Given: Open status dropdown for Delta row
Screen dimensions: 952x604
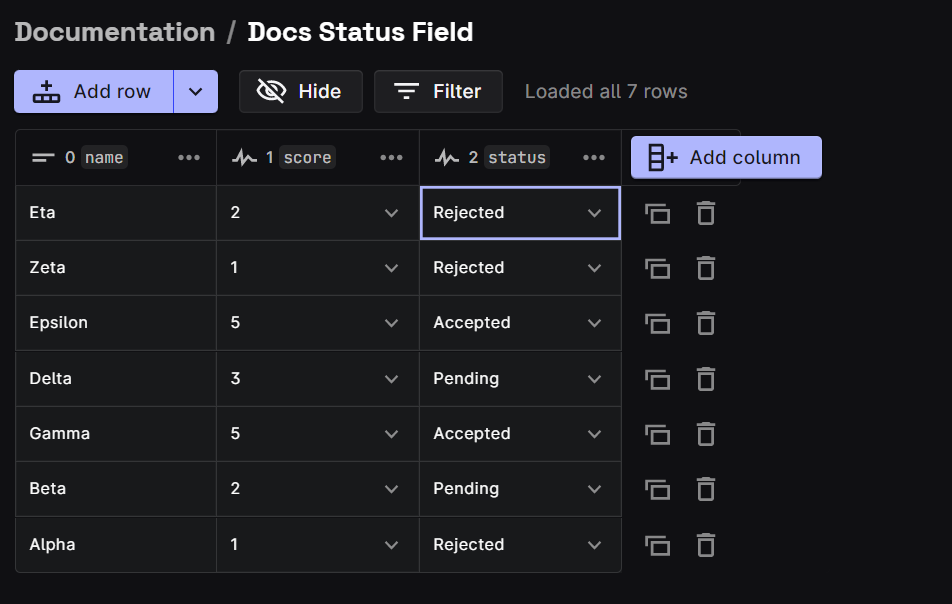Looking at the screenshot, I should pos(594,379).
